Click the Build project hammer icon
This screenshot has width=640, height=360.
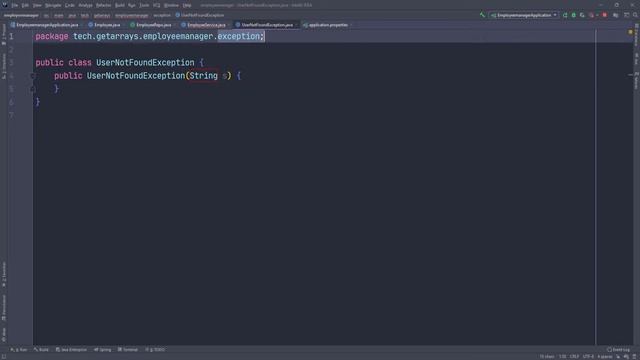[x=482, y=15]
